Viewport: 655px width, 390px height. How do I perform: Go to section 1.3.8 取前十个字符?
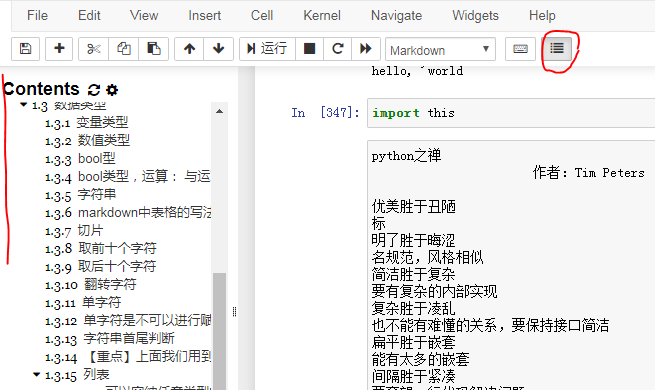pyautogui.click(x=101, y=248)
